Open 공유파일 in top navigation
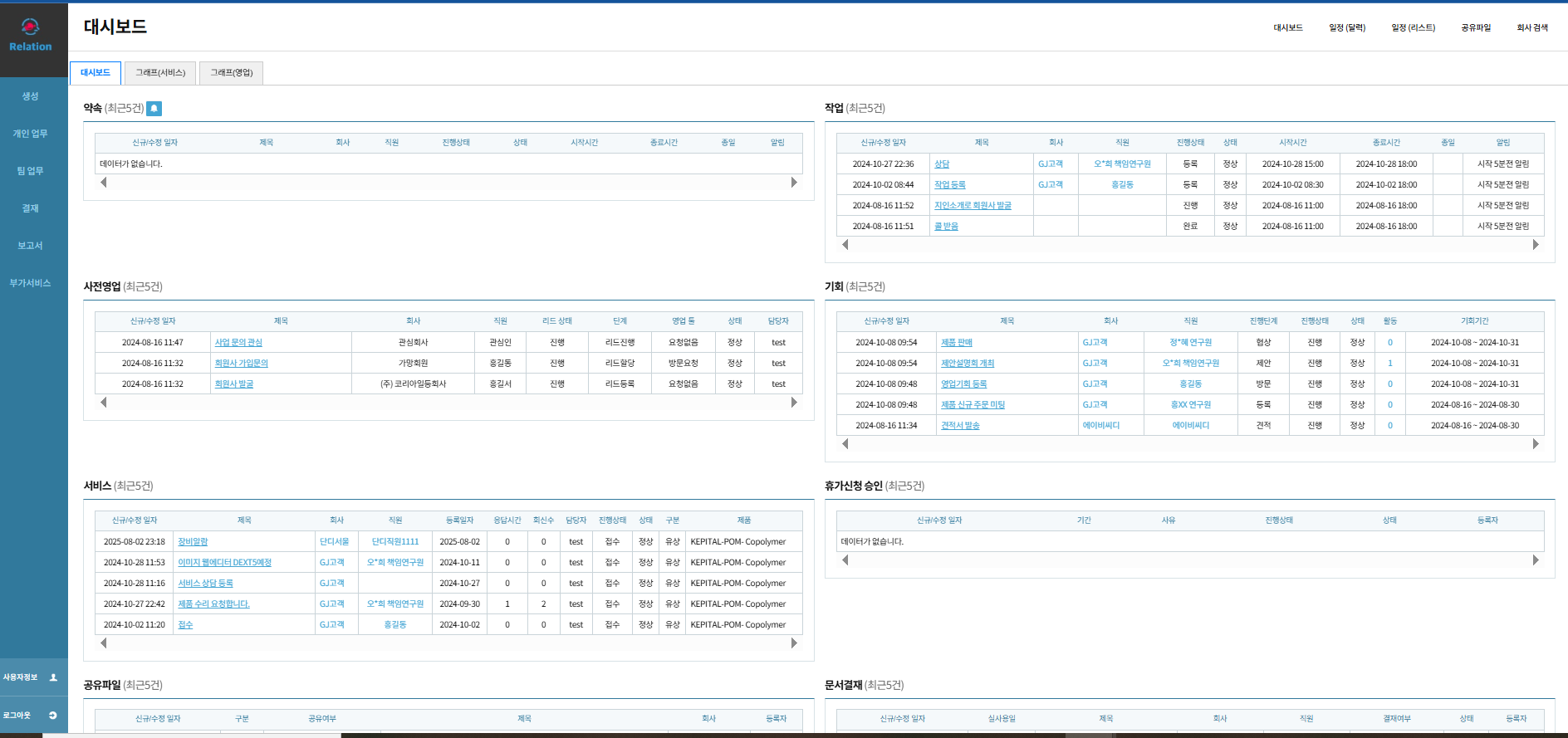The image size is (1568, 738). click(x=1476, y=28)
